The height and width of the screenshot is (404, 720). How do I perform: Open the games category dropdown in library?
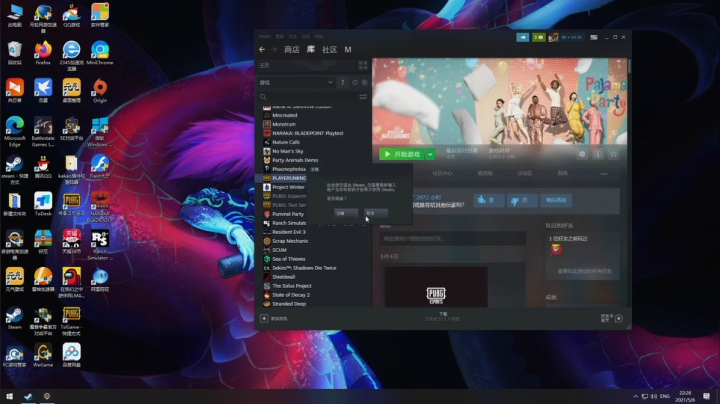pyautogui.click(x=296, y=83)
